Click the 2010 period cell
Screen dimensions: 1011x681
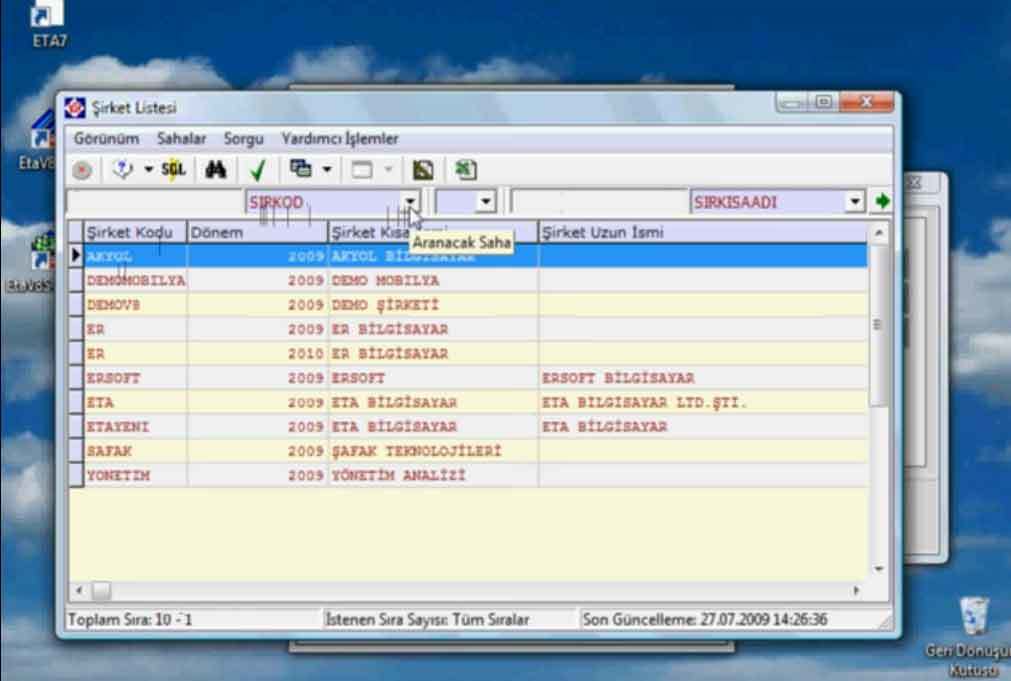click(x=258, y=354)
